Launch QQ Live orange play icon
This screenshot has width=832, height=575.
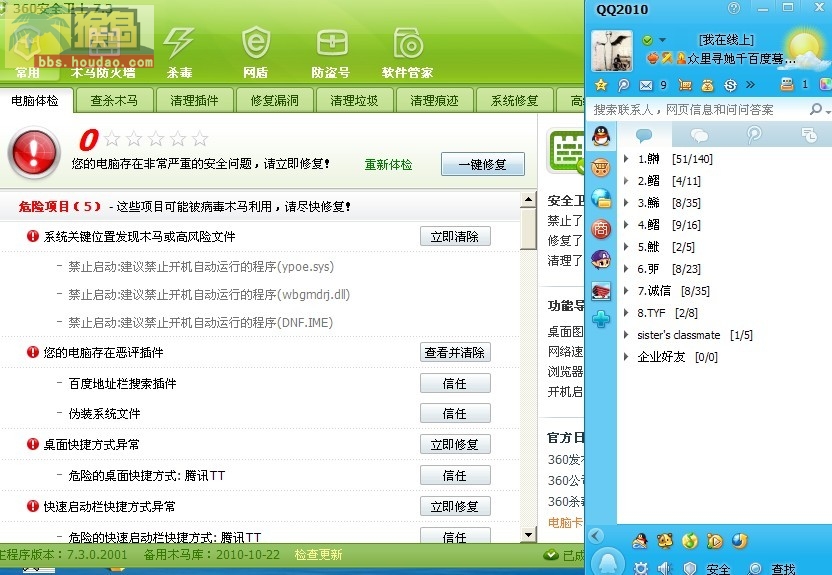[x=715, y=541]
